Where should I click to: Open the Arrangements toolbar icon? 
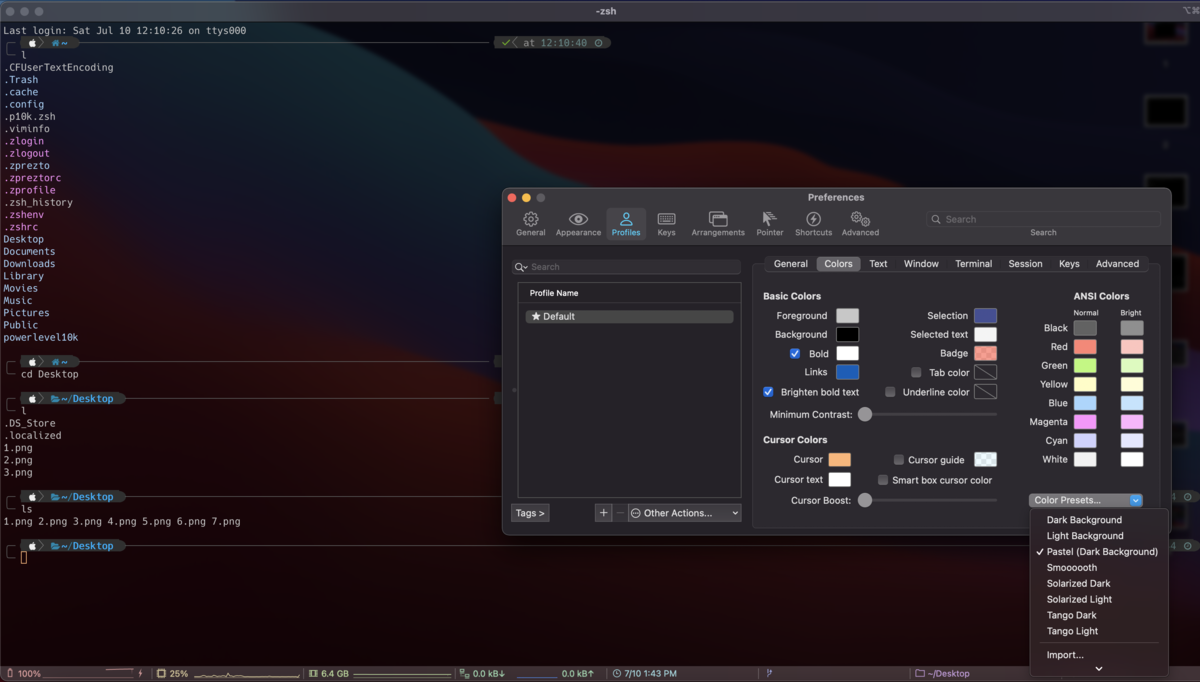pos(718,224)
